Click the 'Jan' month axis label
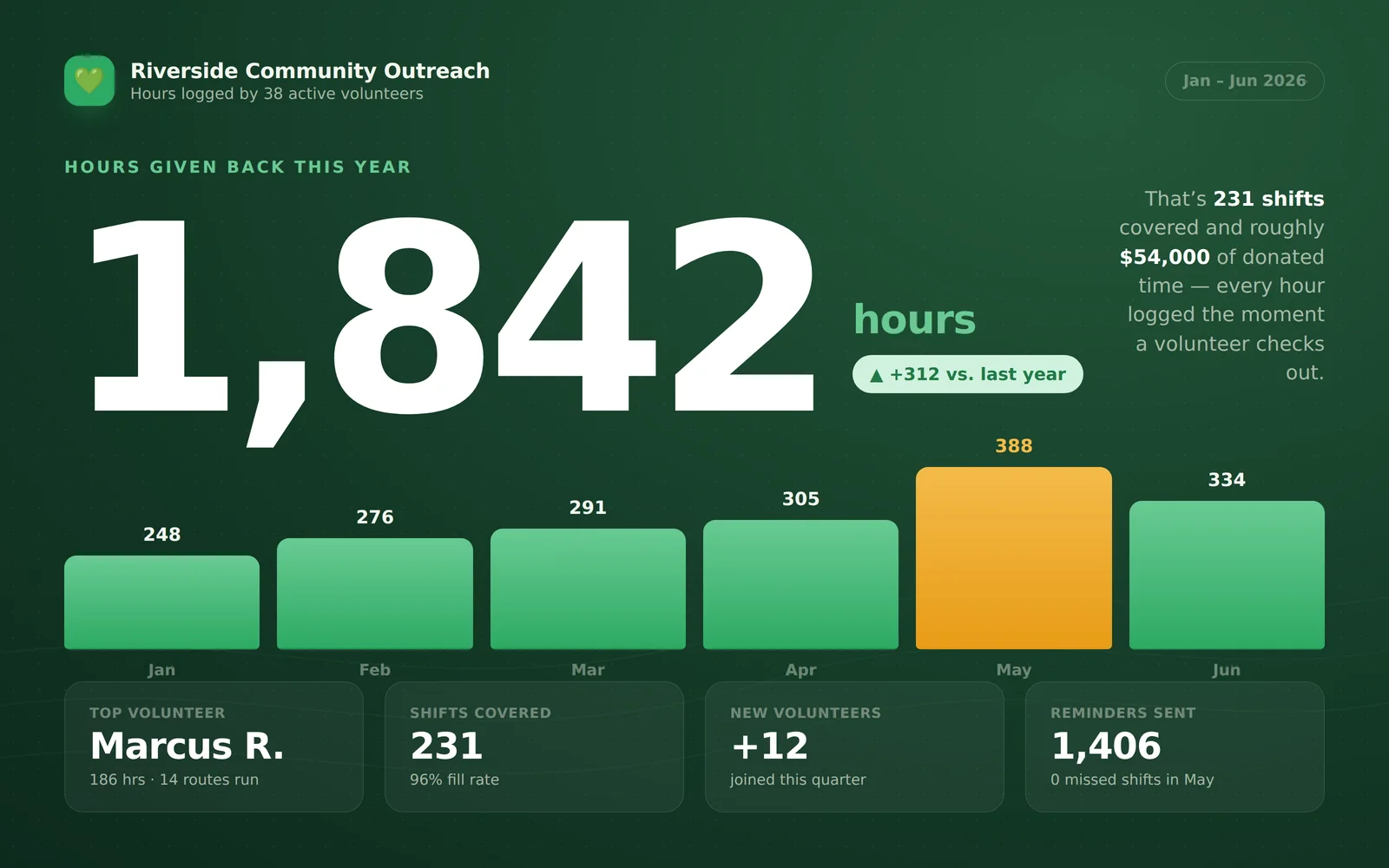Screen dimensions: 1389x868 coord(161,670)
